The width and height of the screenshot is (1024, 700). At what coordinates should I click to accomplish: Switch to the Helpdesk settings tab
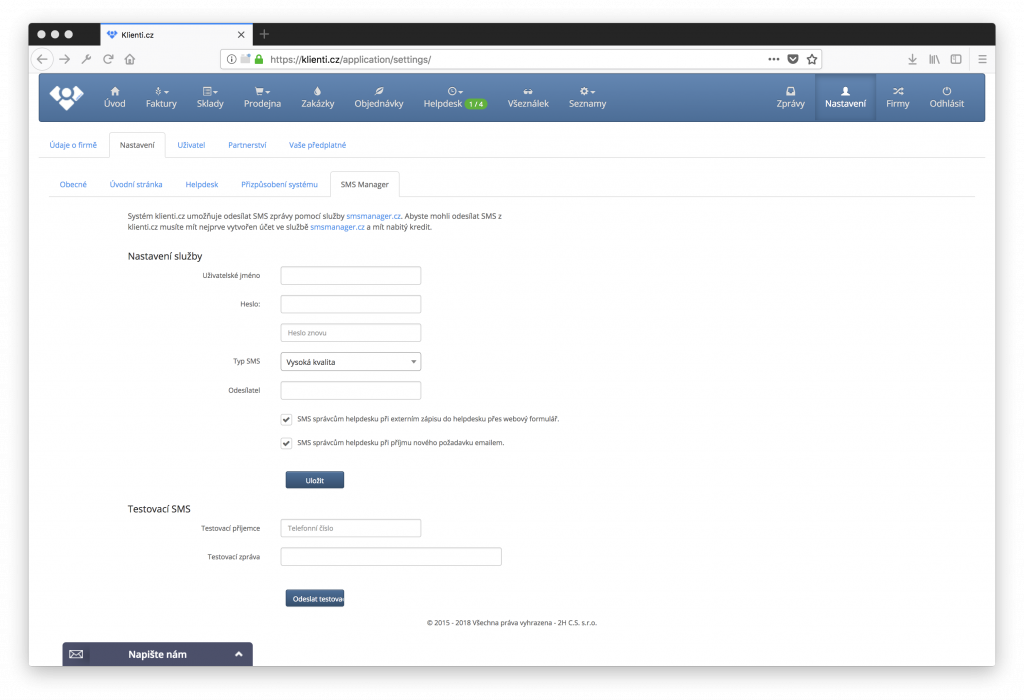point(201,184)
